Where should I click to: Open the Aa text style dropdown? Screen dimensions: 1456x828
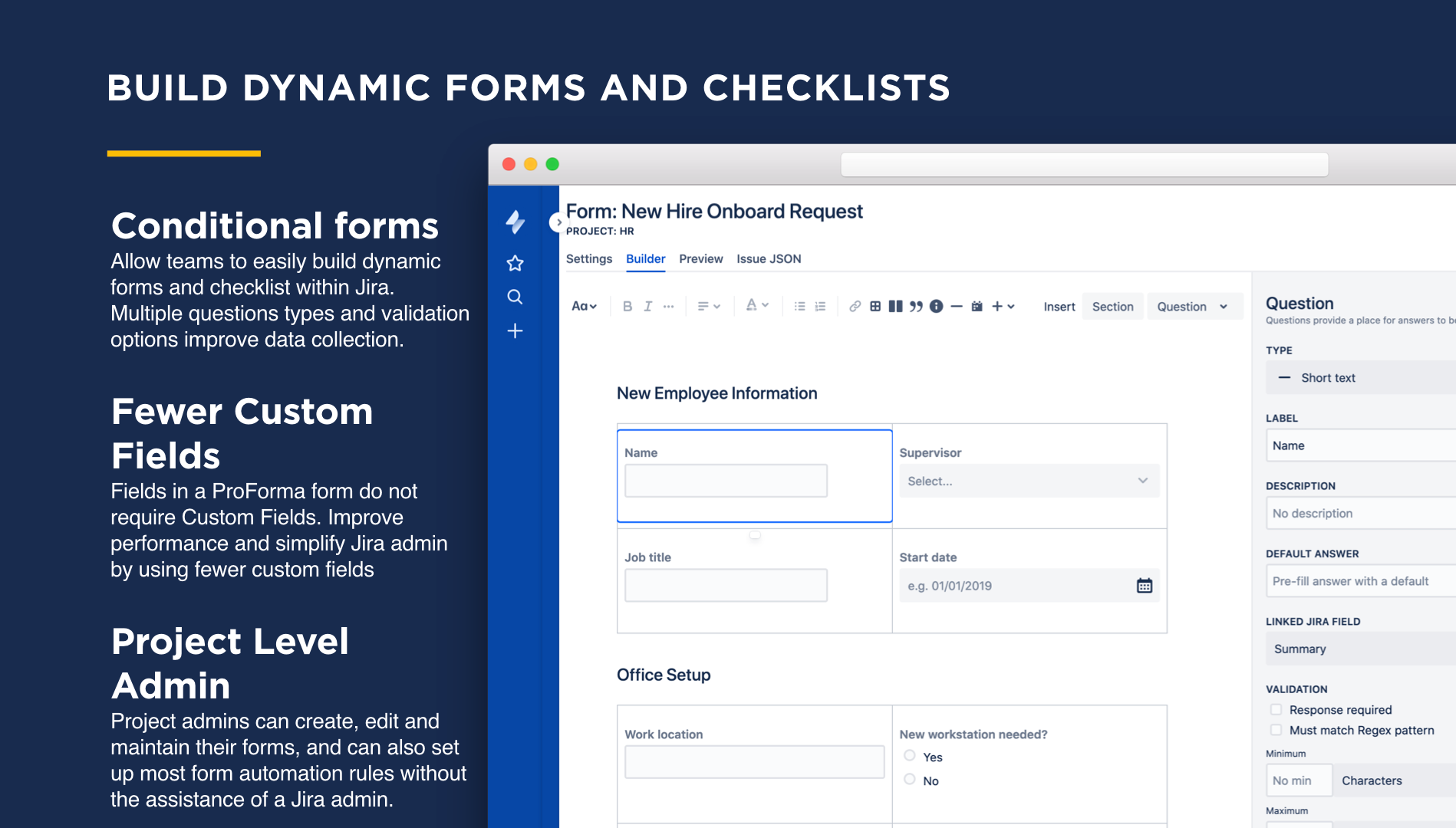(584, 306)
